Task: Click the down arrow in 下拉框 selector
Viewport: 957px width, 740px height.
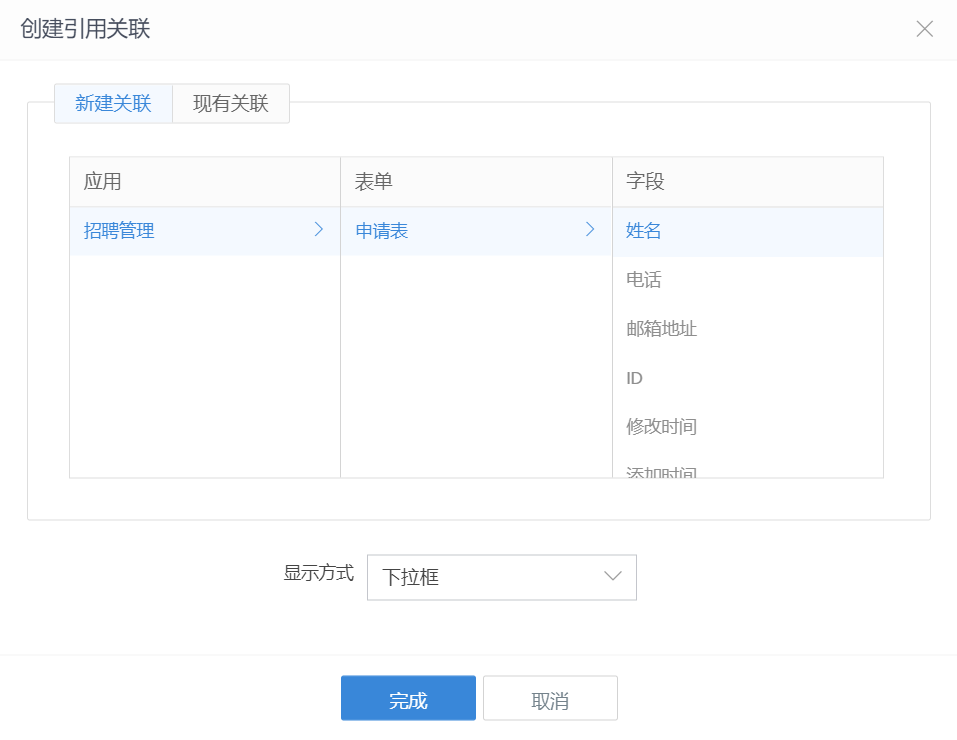Action: click(x=613, y=577)
